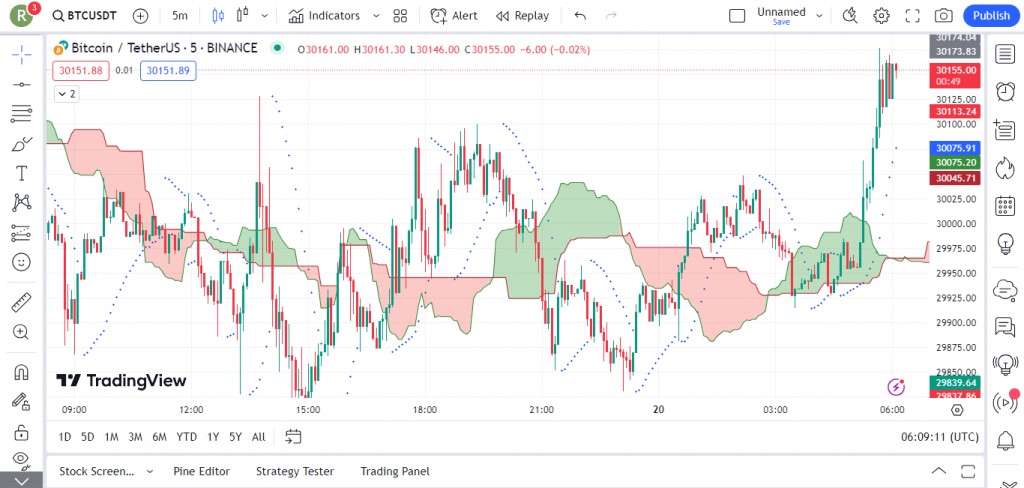
Task: Select the crosshair cursor tool
Action: point(22,55)
